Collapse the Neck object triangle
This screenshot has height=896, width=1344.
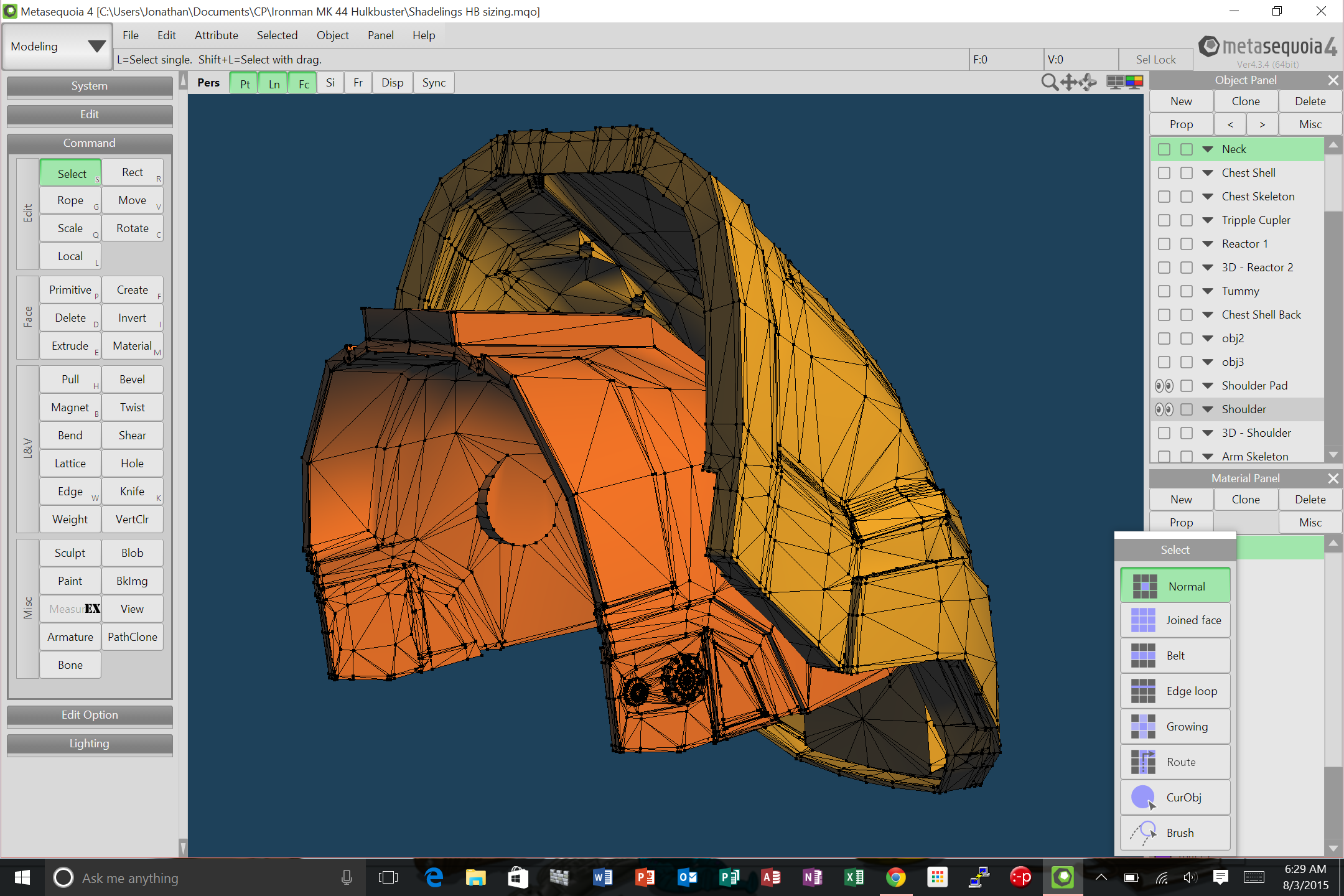click(1208, 149)
